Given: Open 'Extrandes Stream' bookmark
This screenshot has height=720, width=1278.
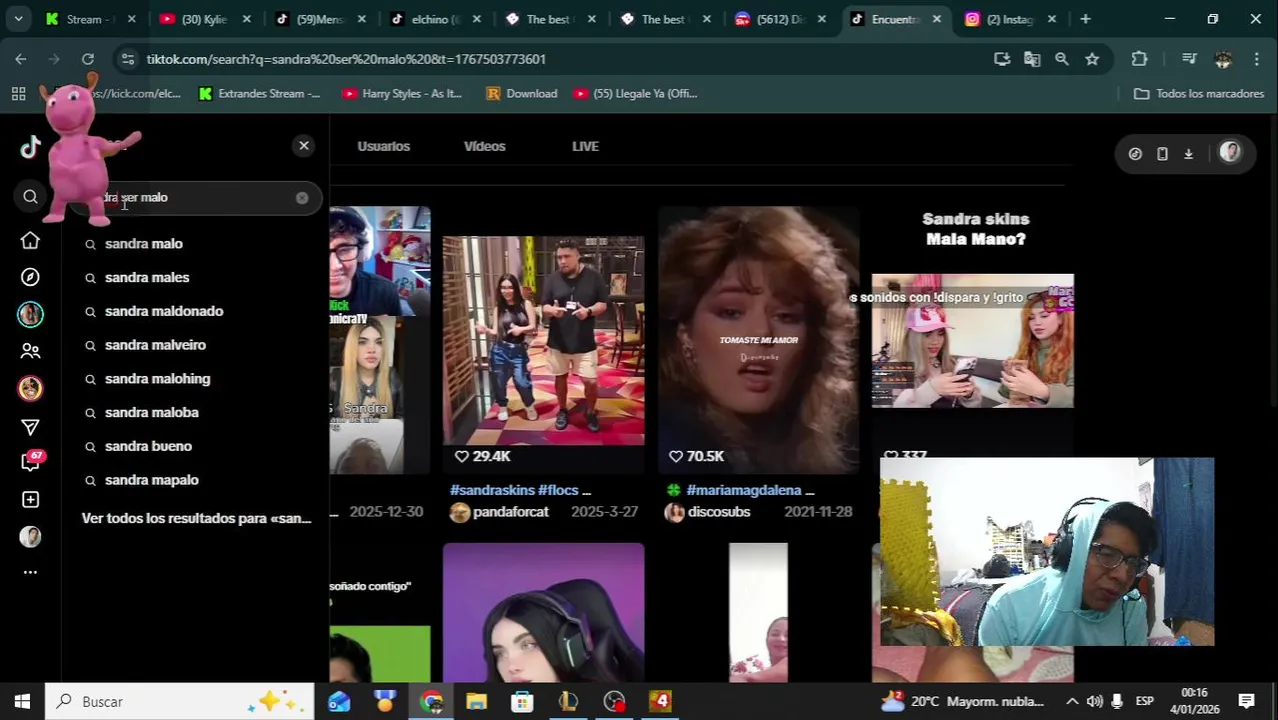Looking at the screenshot, I should (259, 93).
